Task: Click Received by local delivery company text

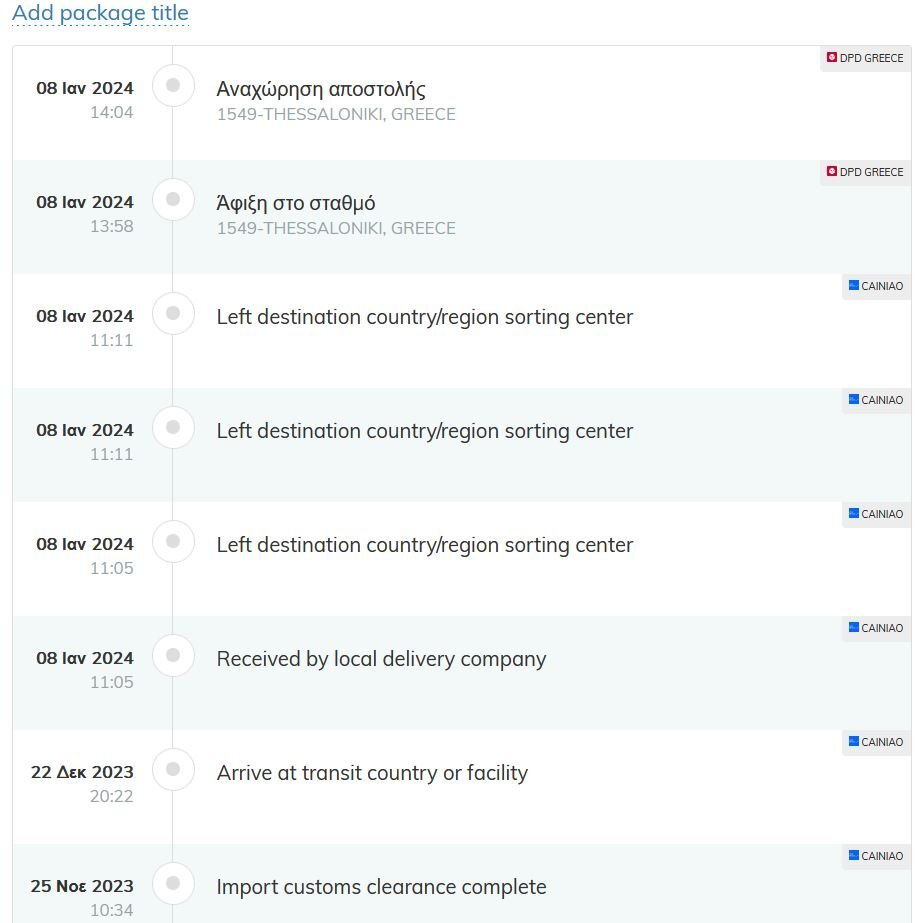Action: (x=381, y=659)
